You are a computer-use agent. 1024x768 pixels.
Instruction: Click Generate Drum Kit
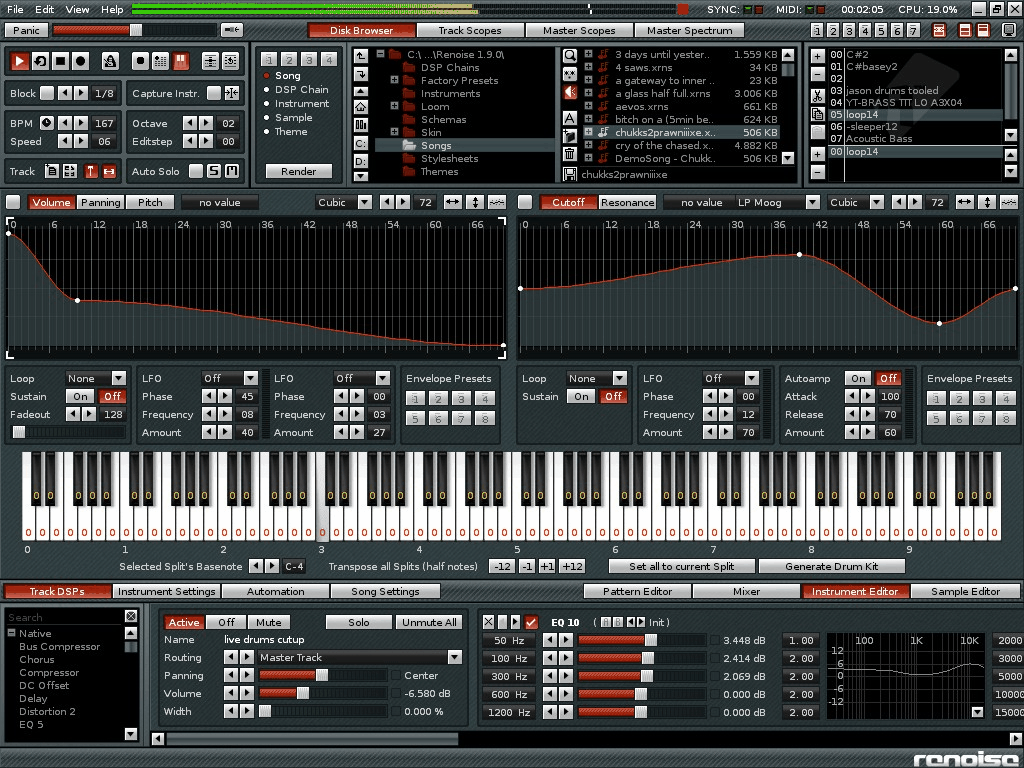tap(831, 566)
